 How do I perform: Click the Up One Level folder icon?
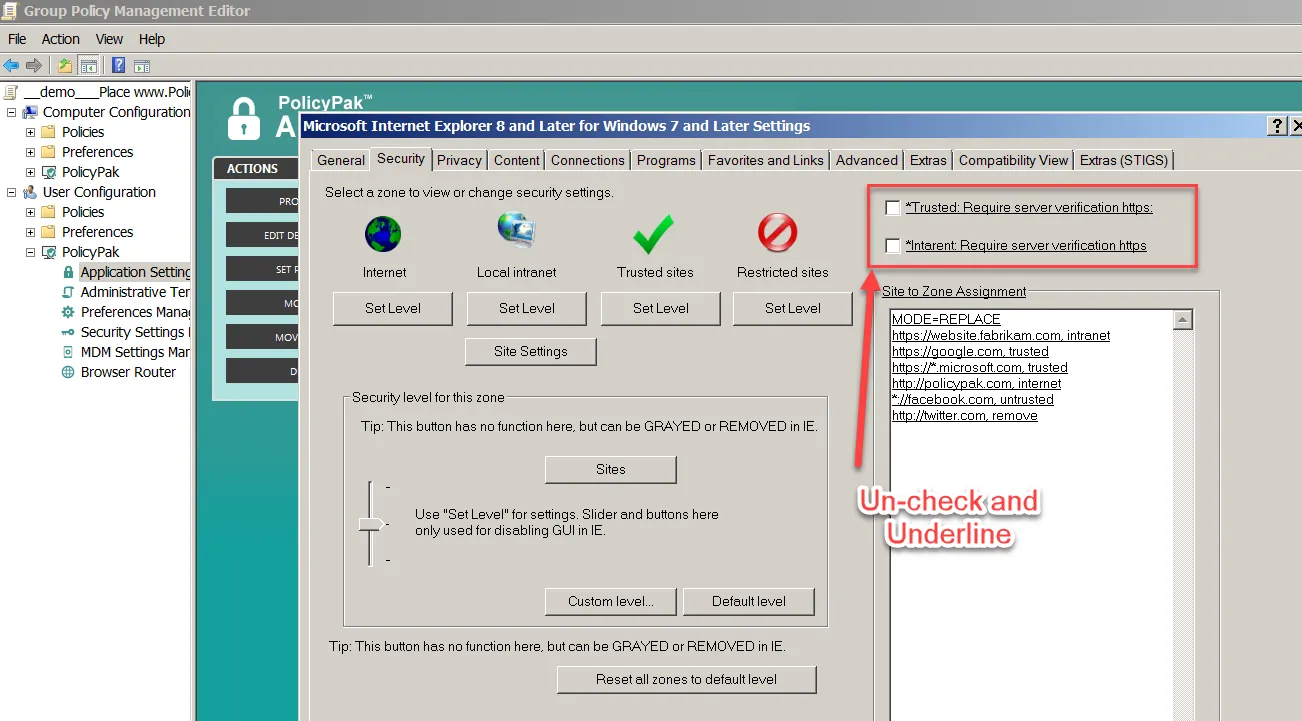click(65, 66)
